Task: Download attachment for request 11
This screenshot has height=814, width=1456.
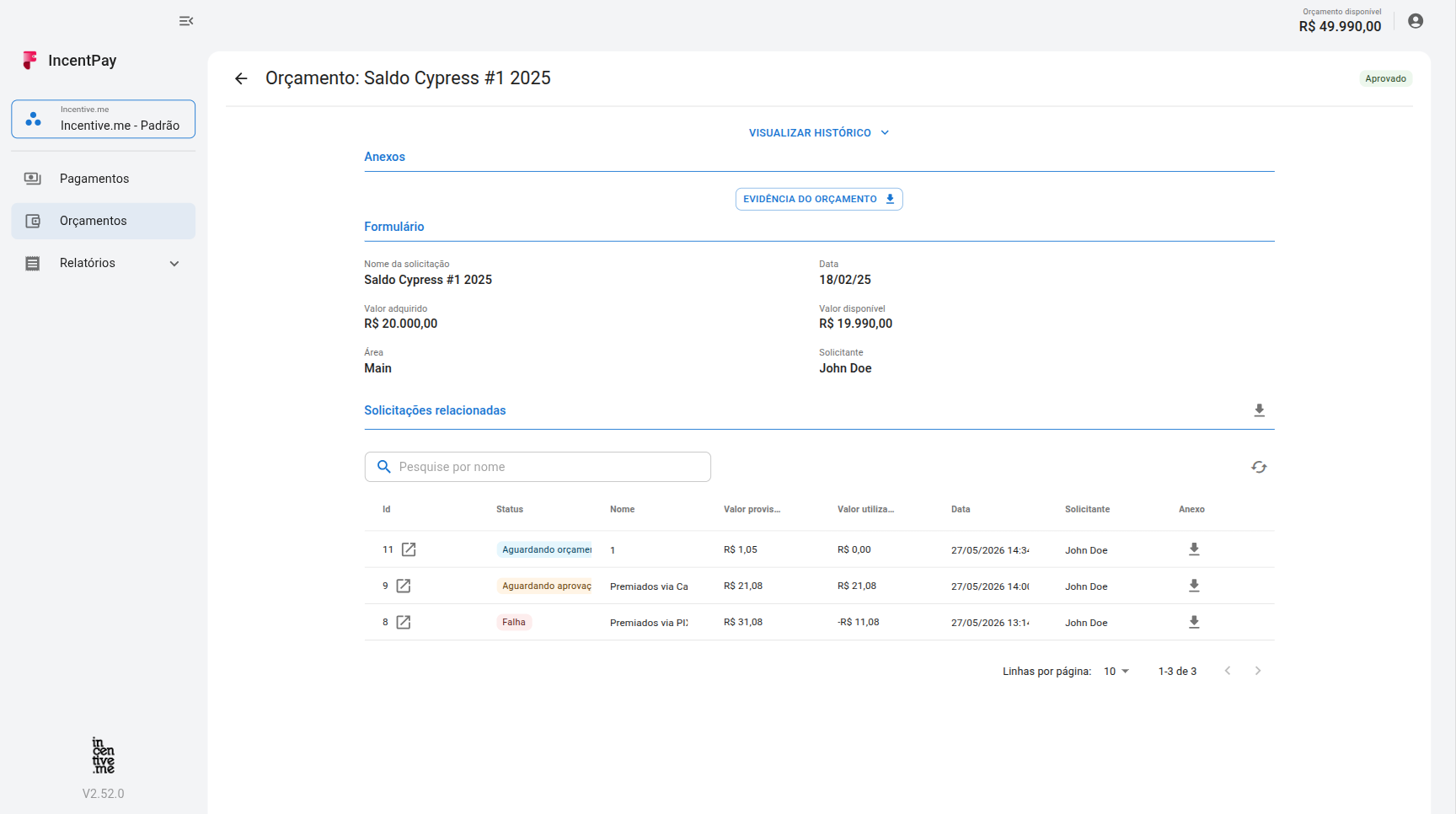Action: (1194, 549)
